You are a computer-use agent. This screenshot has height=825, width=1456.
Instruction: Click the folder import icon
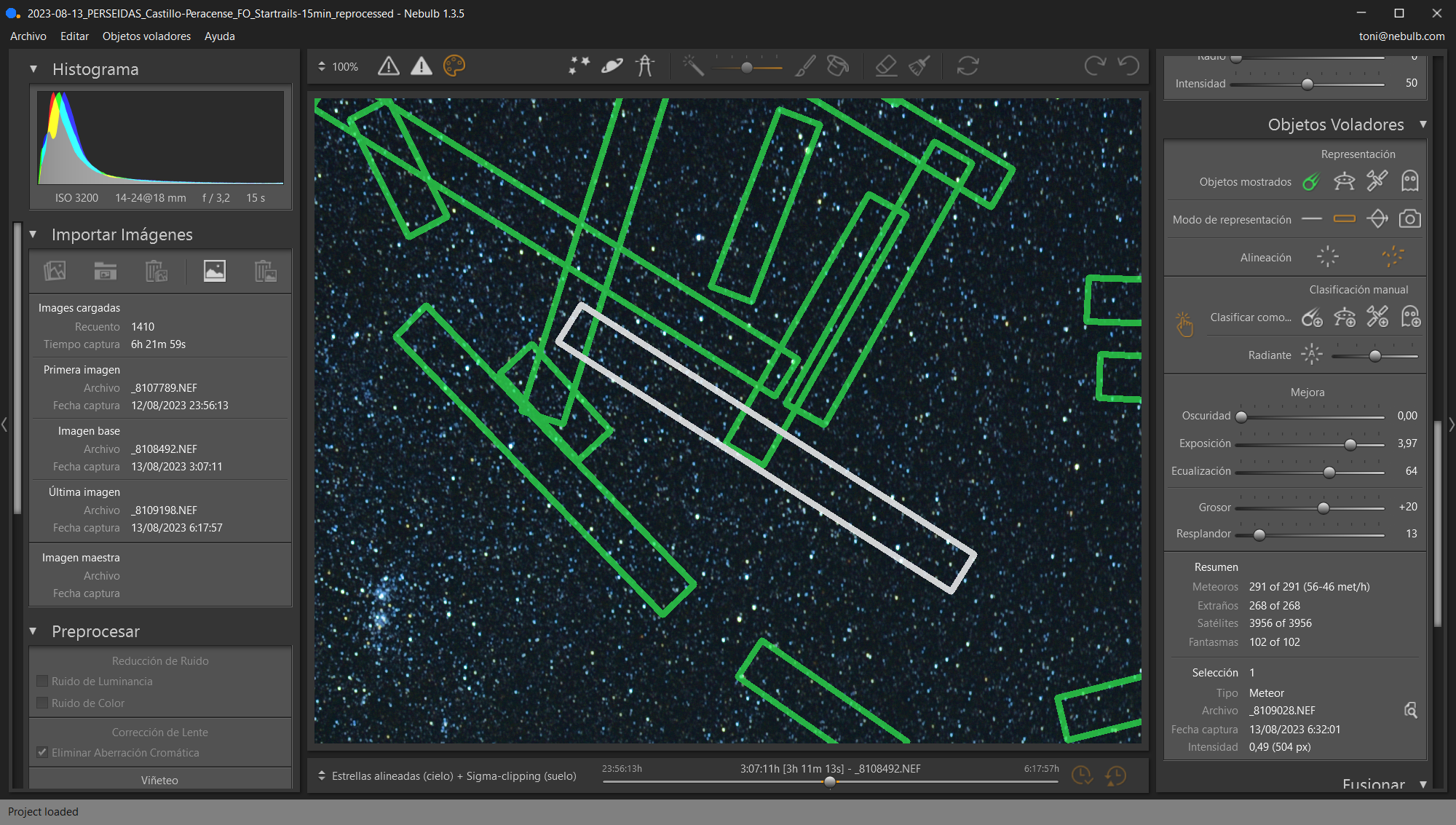(106, 271)
